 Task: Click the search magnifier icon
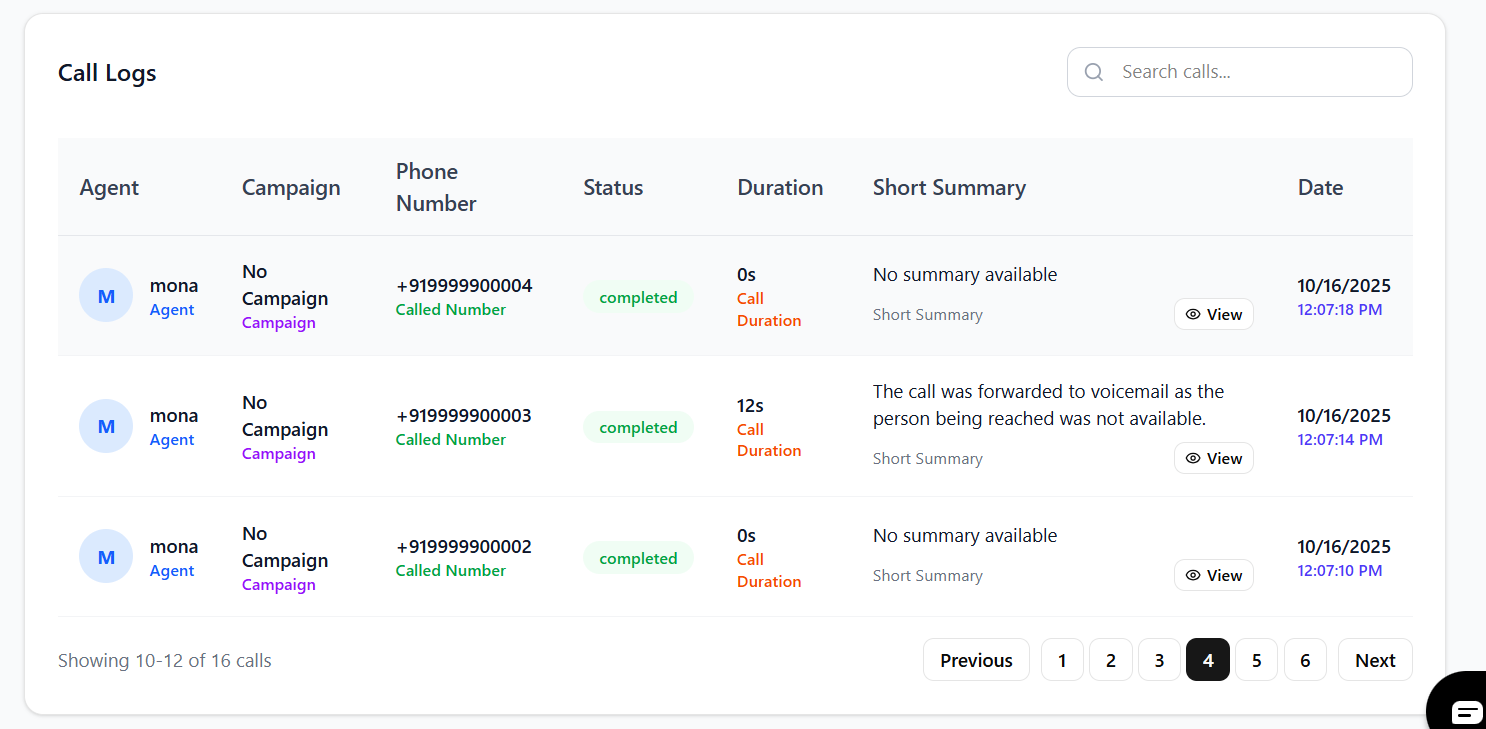tap(1093, 72)
